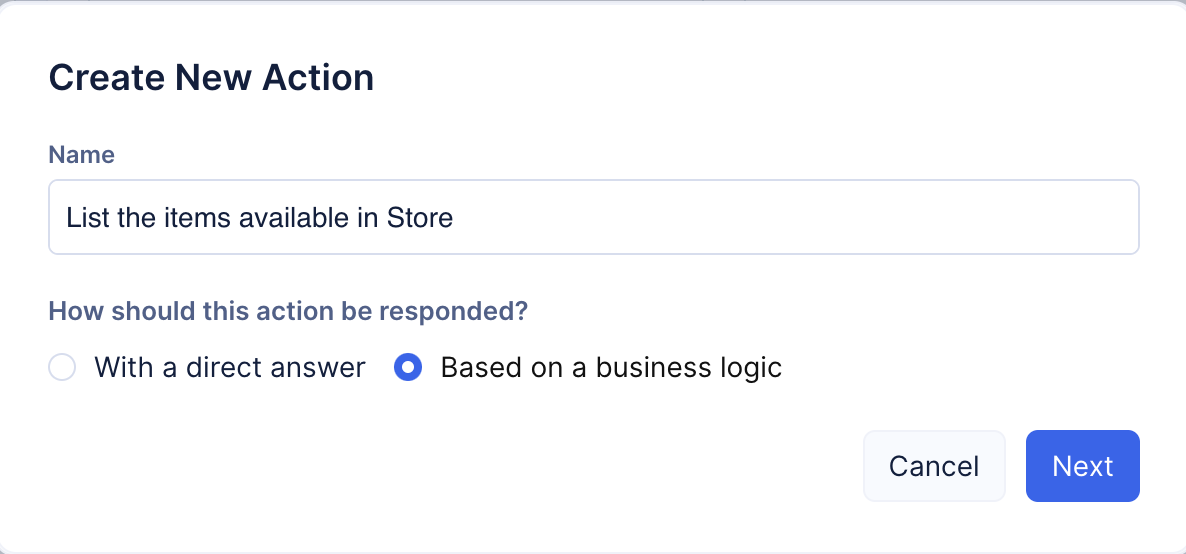The height and width of the screenshot is (554, 1186).
Task: Click the word "available" inside the Name field
Action: pyautogui.click(x=293, y=217)
